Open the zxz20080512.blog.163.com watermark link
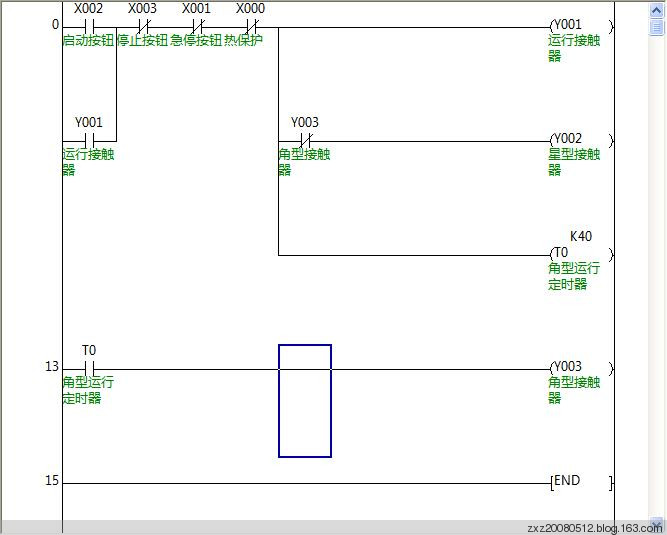 click(x=594, y=528)
